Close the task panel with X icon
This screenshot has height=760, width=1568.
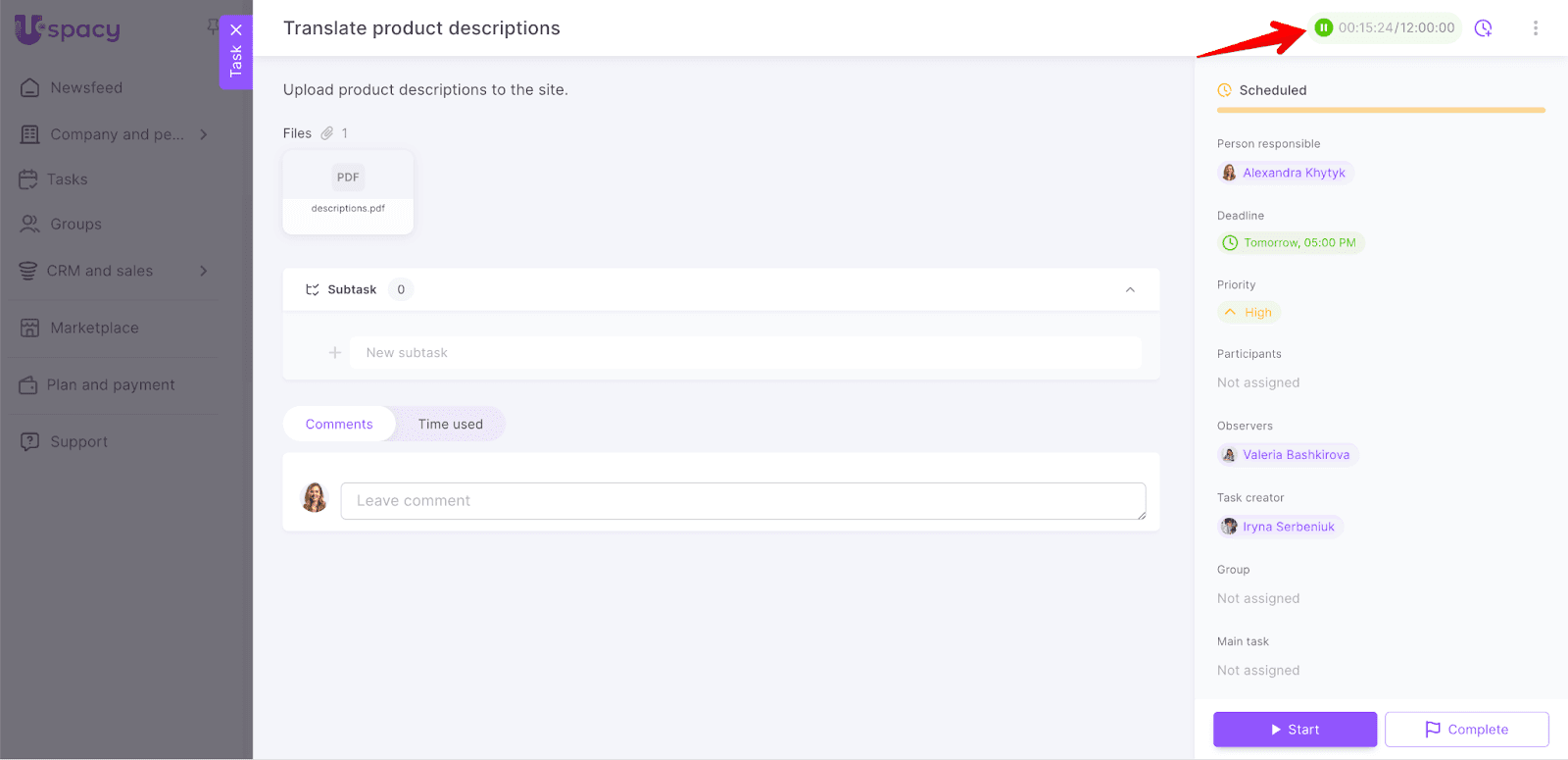click(x=236, y=29)
